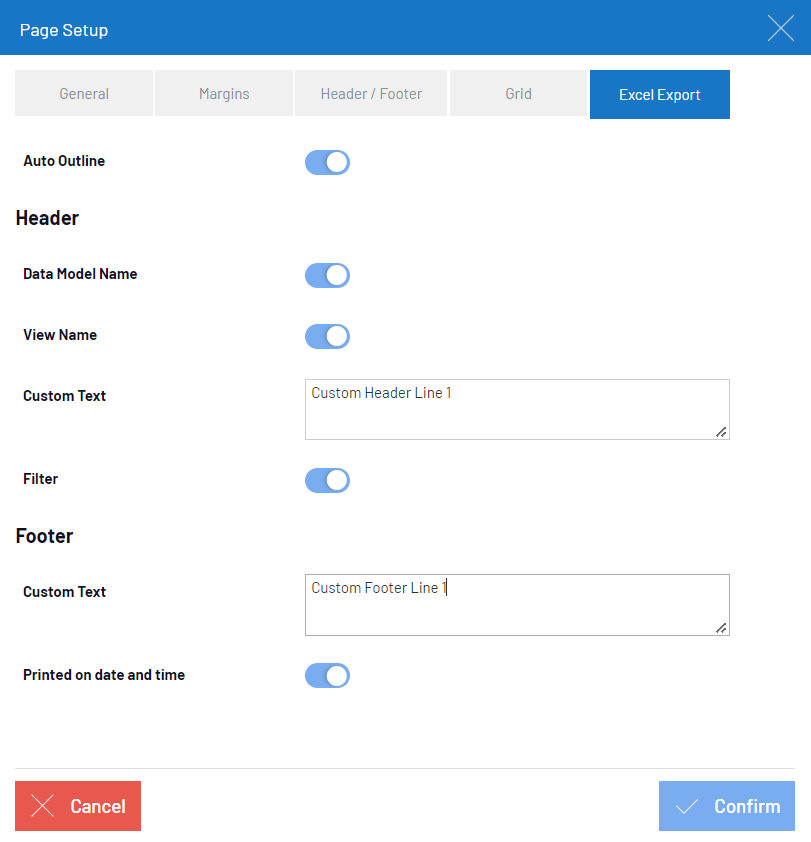Viewport: 811px width, 842px height.
Task: Click the checkmark icon inside Confirm button
Action: (687, 806)
